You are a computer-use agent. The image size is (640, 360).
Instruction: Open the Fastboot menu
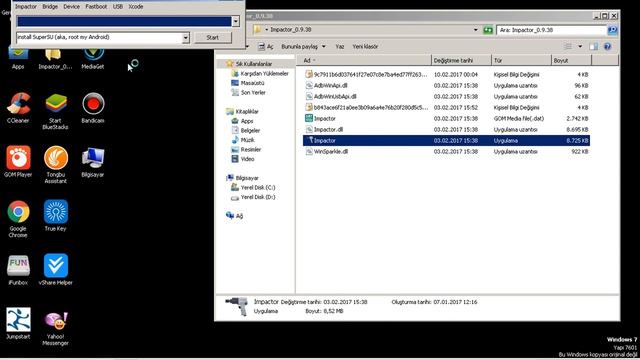(x=96, y=7)
